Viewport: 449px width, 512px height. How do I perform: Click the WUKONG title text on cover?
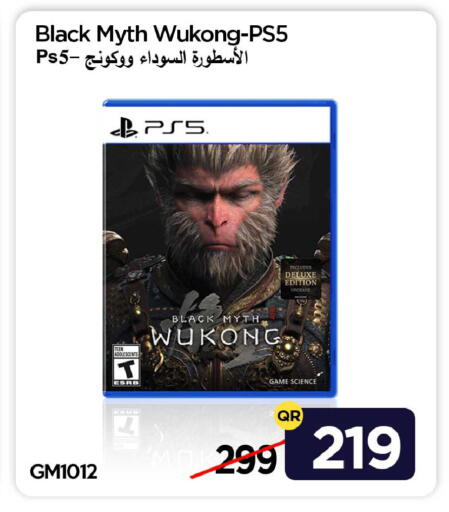(x=216, y=336)
